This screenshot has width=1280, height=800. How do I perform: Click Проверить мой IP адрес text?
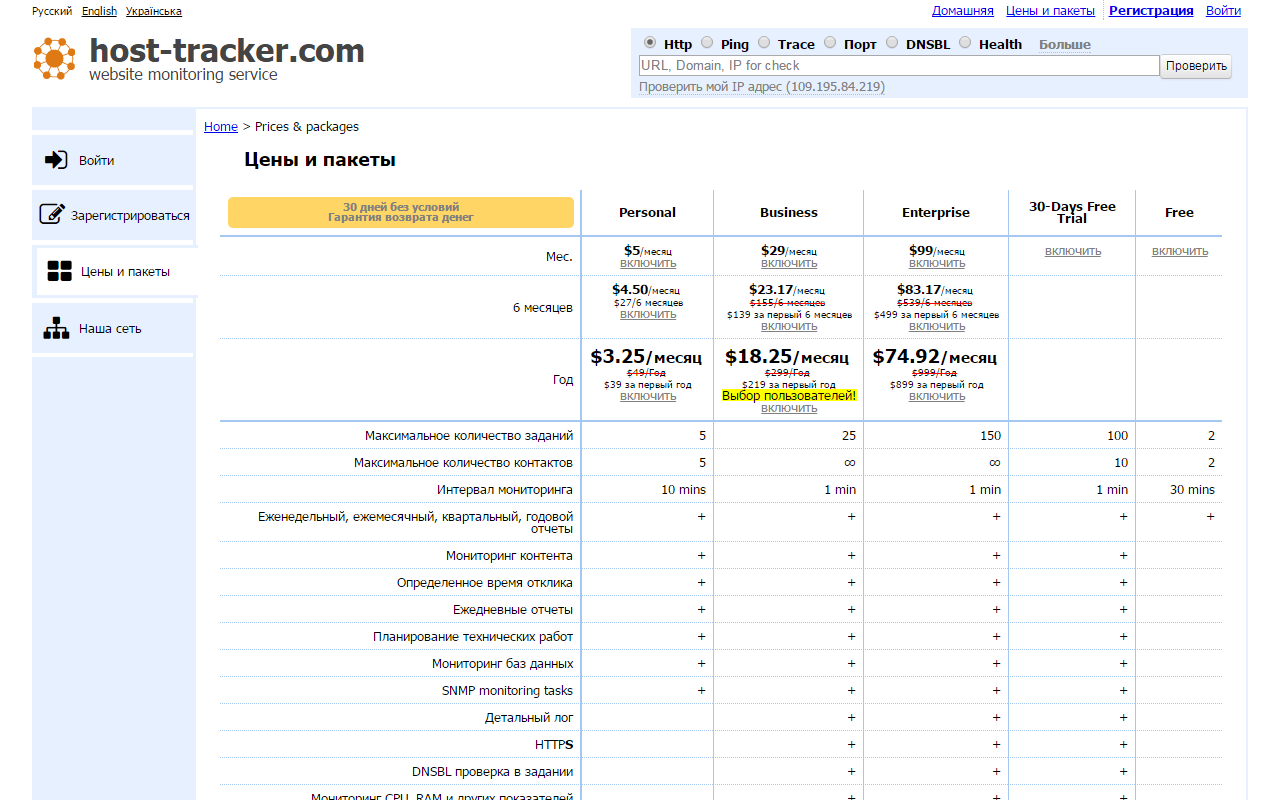click(x=762, y=87)
